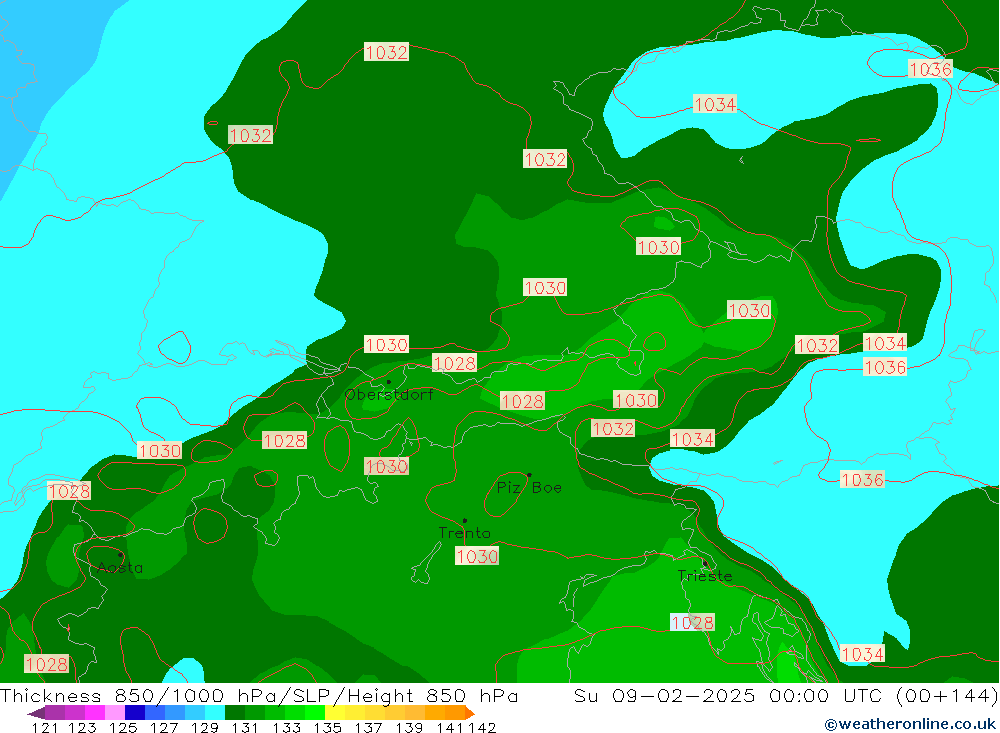Click the Oberstdorf city label
The image size is (1000, 733).
388,394
